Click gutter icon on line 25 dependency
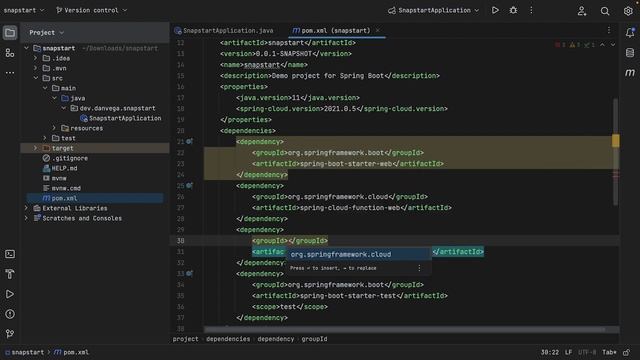 tap(189, 185)
